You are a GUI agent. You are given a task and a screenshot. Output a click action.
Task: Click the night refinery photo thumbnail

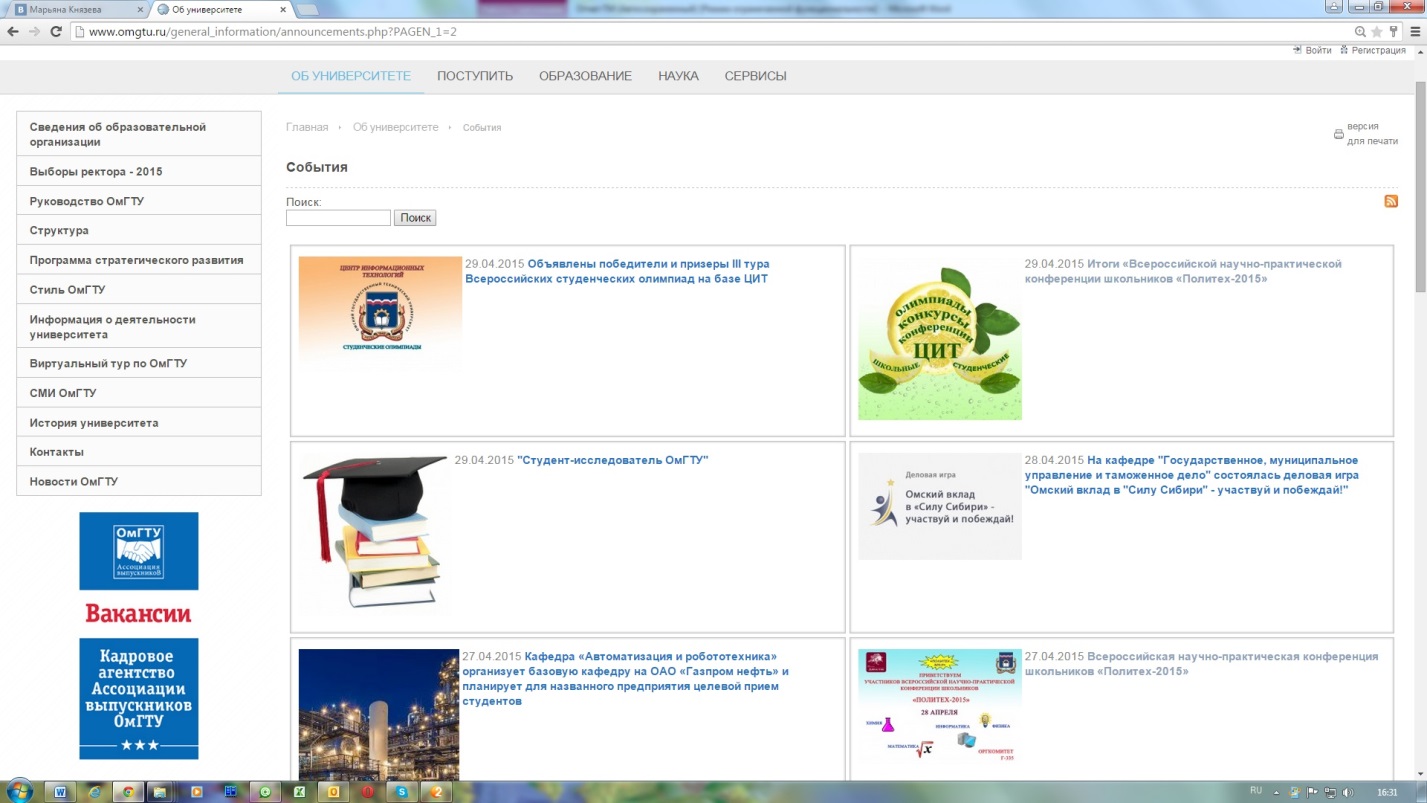(x=379, y=714)
